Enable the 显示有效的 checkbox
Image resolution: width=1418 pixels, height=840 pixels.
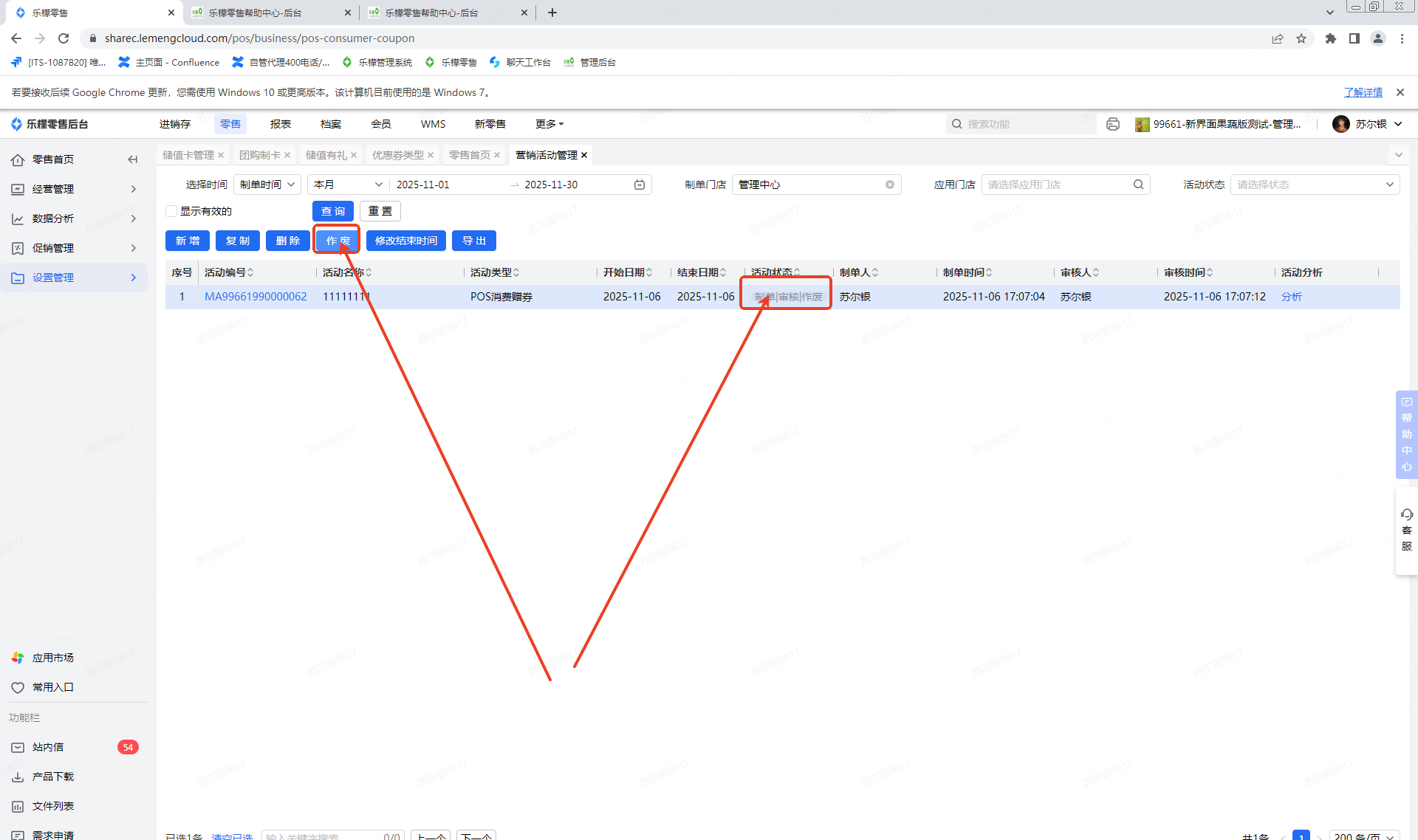click(x=171, y=211)
